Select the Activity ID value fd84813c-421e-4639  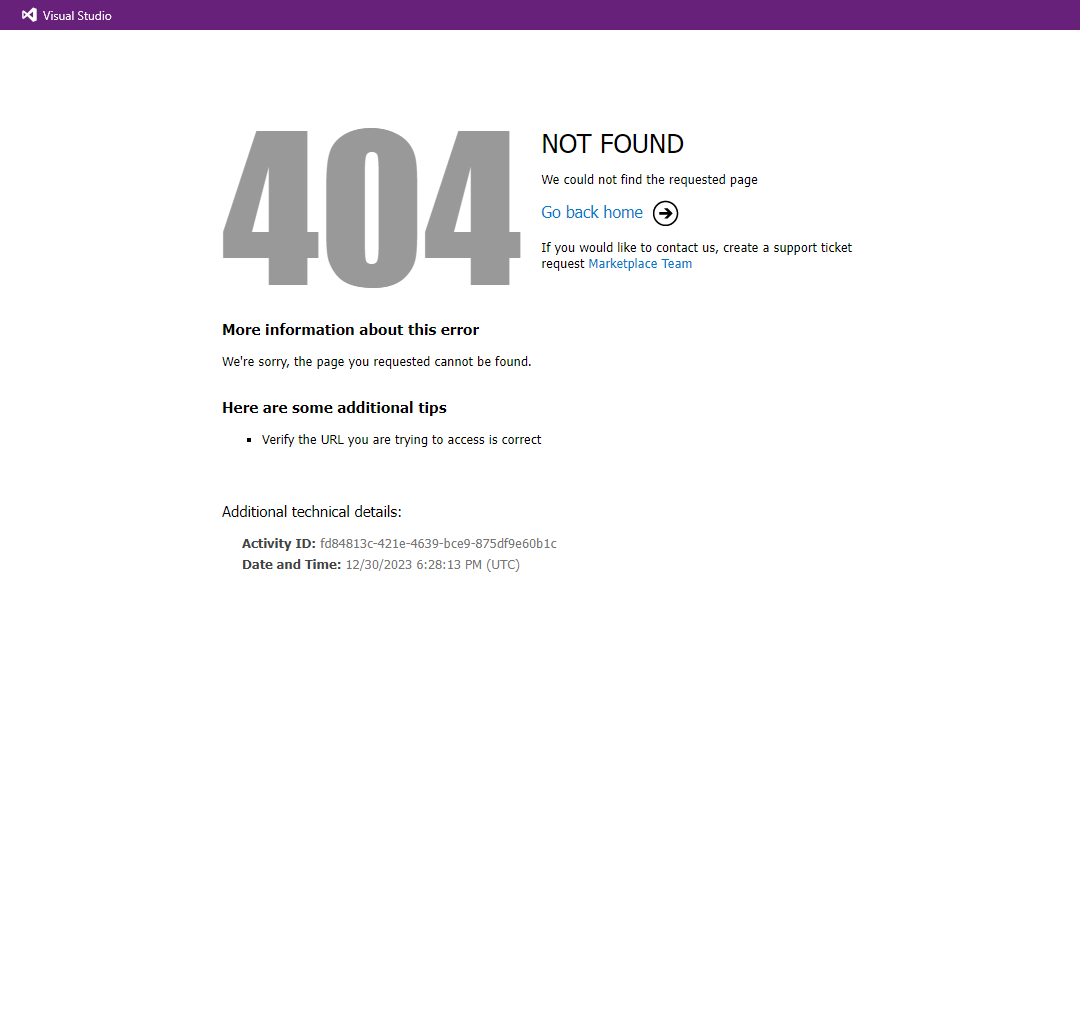pos(438,543)
